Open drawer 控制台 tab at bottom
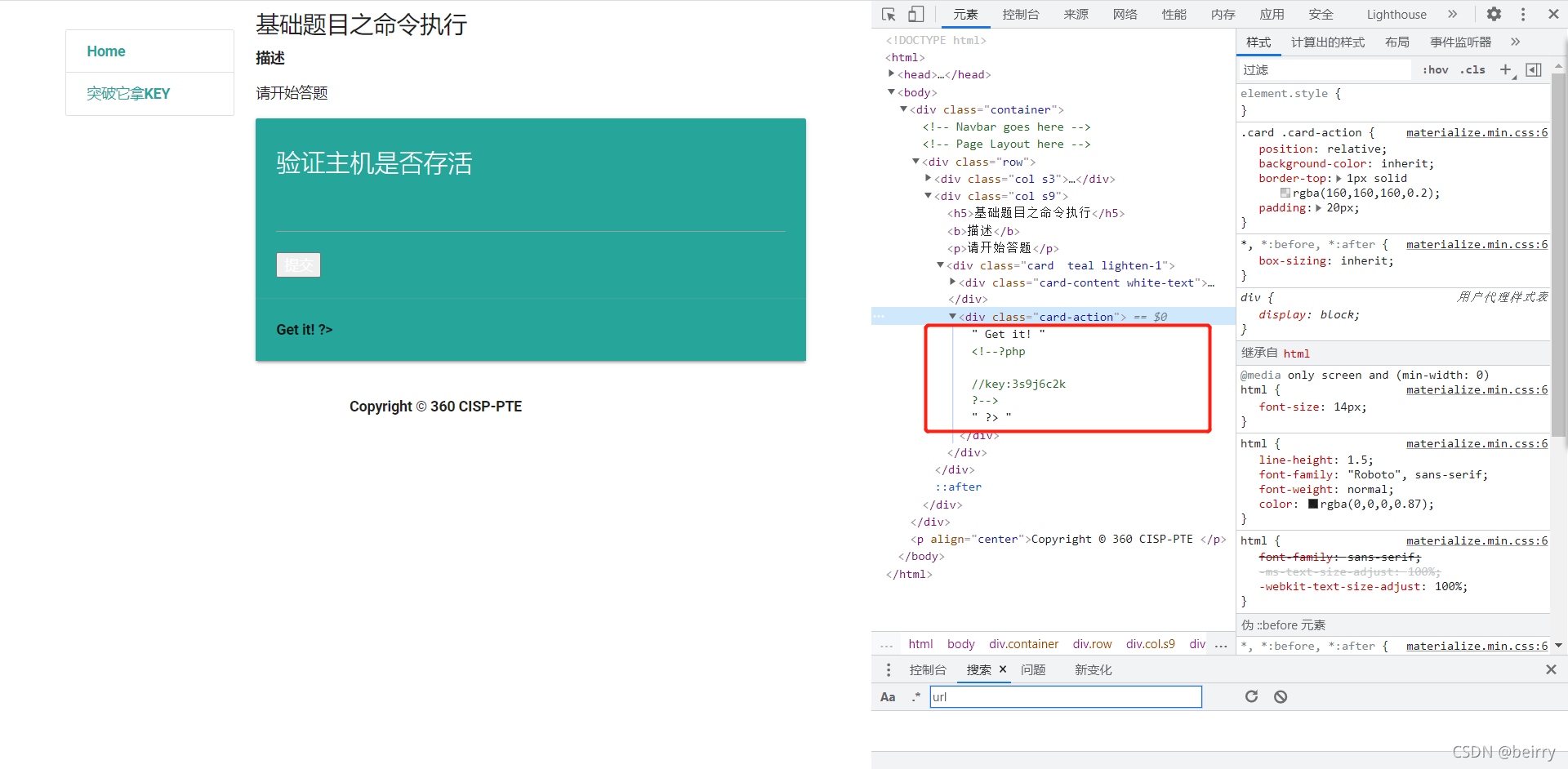 [928, 669]
